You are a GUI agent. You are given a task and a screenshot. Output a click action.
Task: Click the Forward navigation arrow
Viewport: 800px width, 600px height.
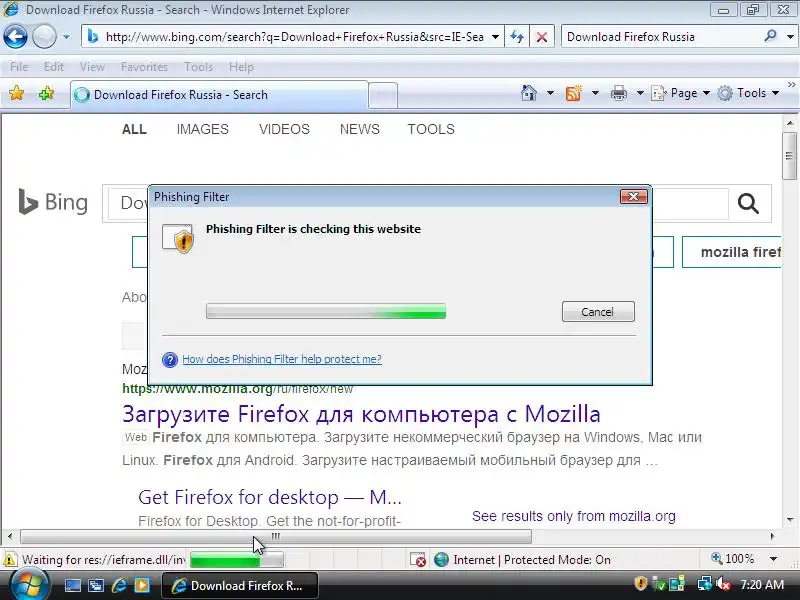(44, 37)
